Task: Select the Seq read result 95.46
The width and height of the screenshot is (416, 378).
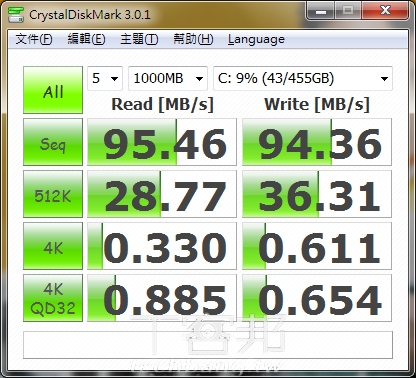Action: tap(162, 142)
